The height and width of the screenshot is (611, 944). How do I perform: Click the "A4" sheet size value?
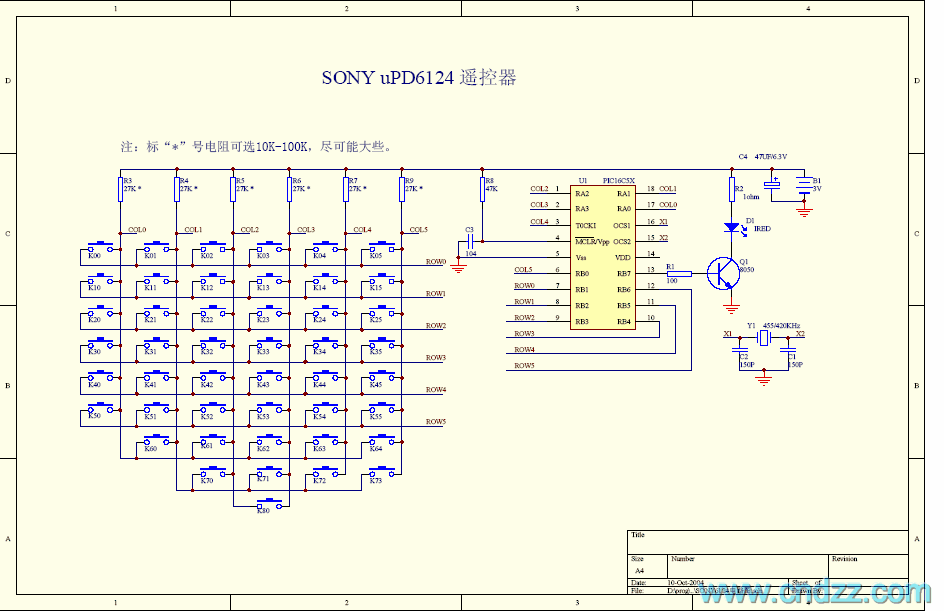(639, 571)
